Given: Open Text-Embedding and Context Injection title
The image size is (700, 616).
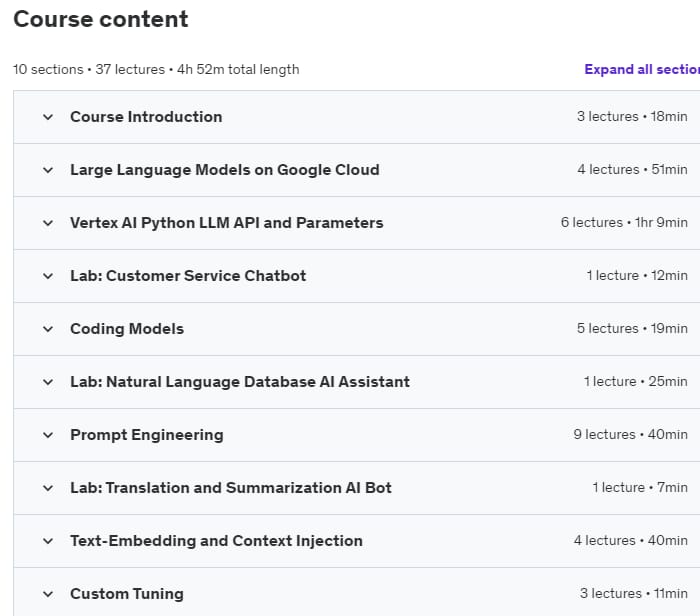Looking at the screenshot, I should [216, 541].
